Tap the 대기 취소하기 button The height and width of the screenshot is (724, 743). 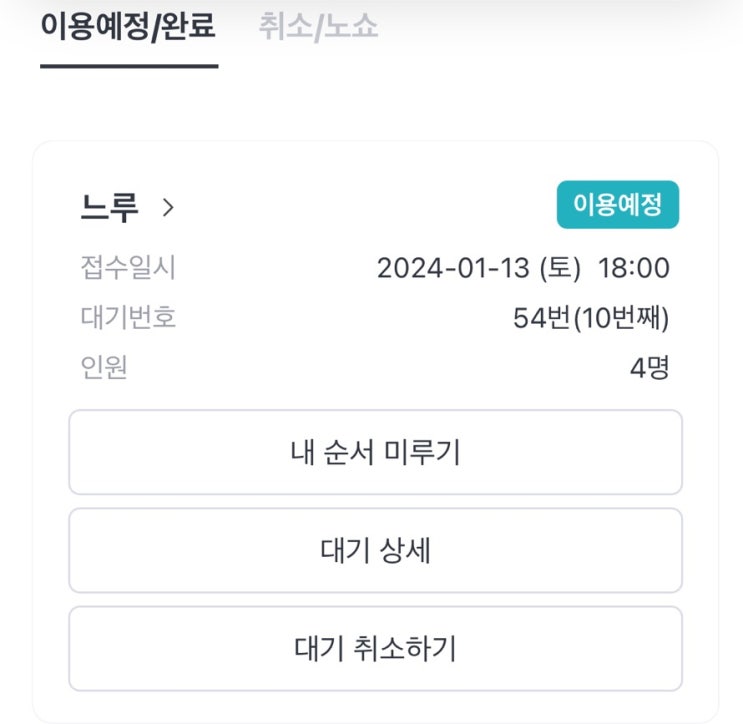(375, 649)
